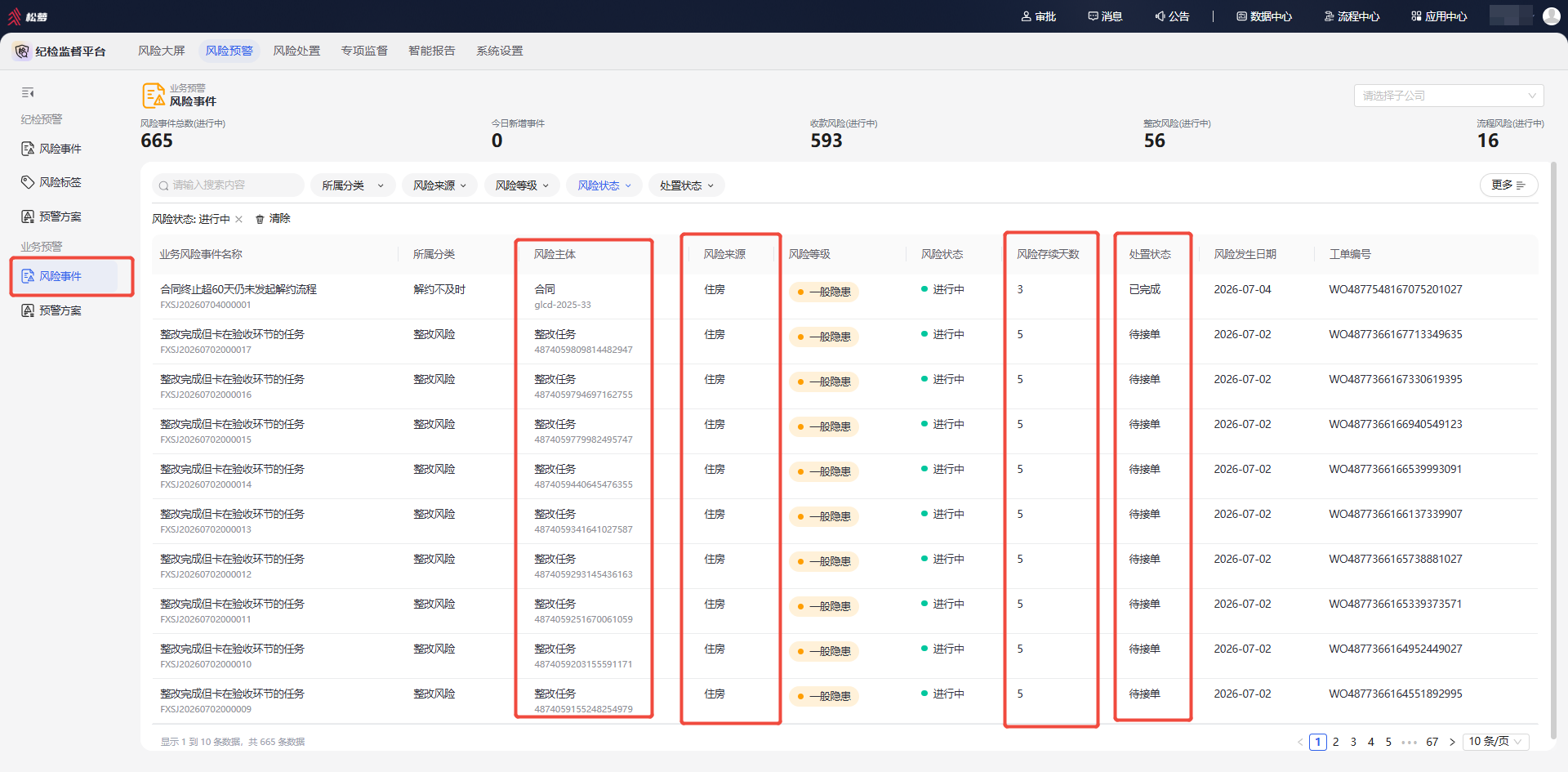Open the 10 条/页 page size dropdown
Viewport: 1568px width, 772px height.
[1496, 742]
